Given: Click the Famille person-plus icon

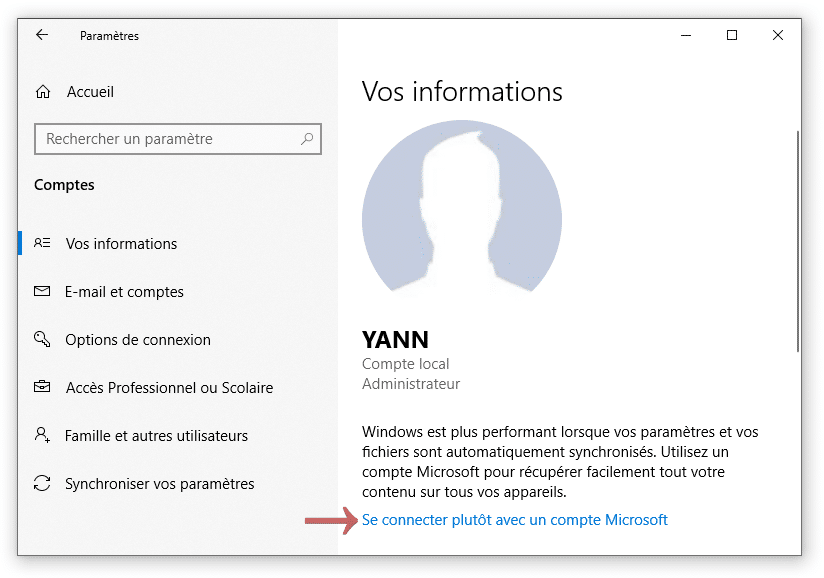Looking at the screenshot, I should tap(42, 435).
